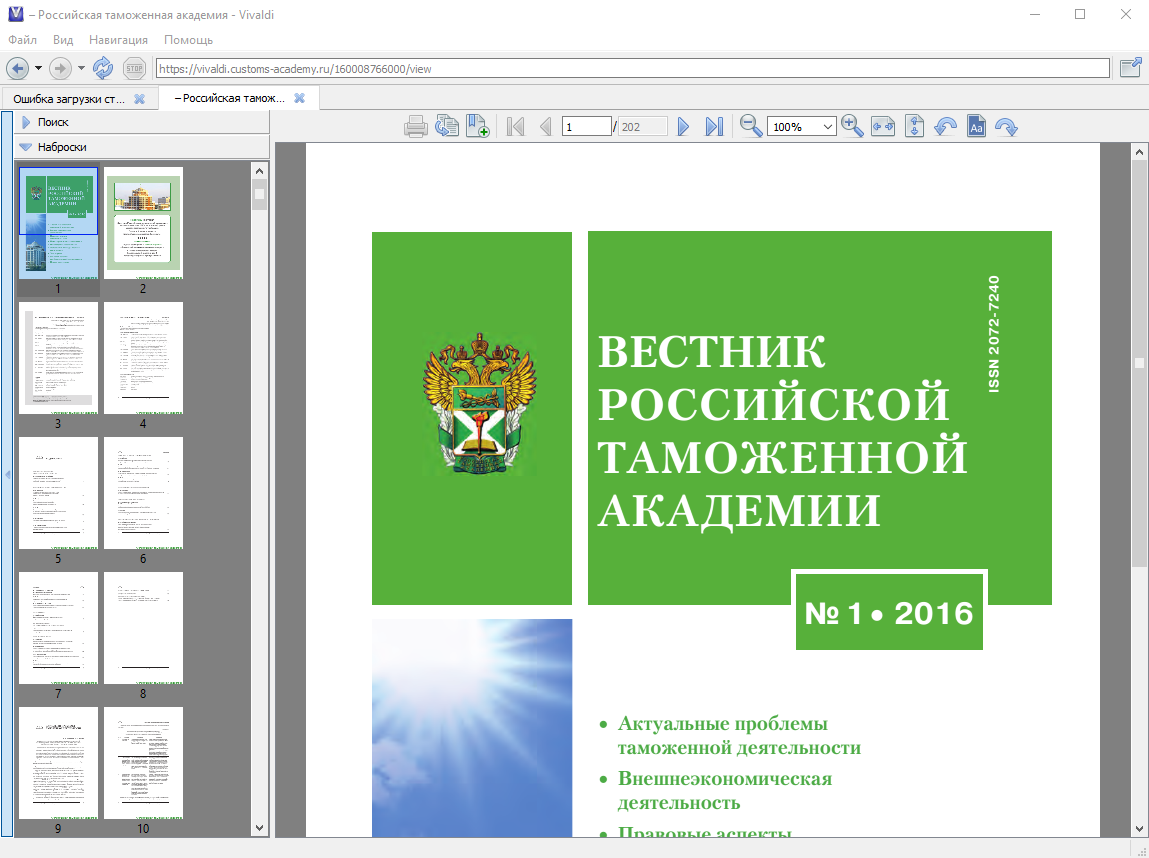The width and height of the screenshot is (1149, 858).
Task: Open page 9 thumbnail
Action: (x=59, y=763)
